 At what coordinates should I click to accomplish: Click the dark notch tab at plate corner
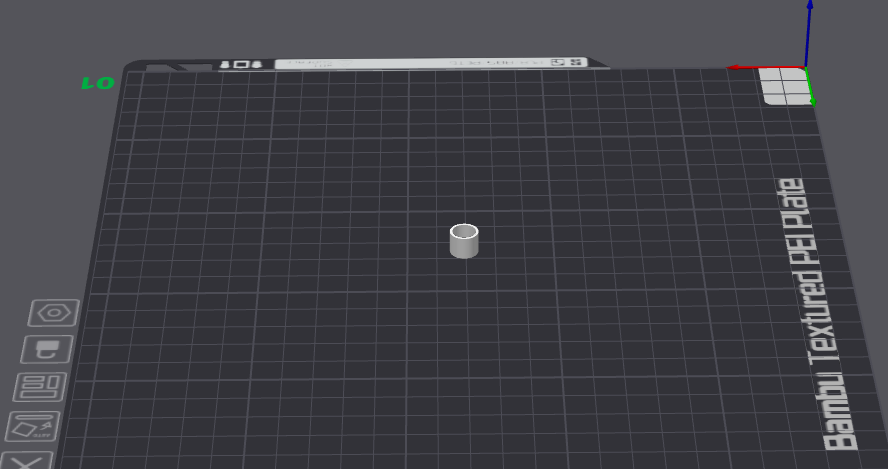(x=179, y=67)
